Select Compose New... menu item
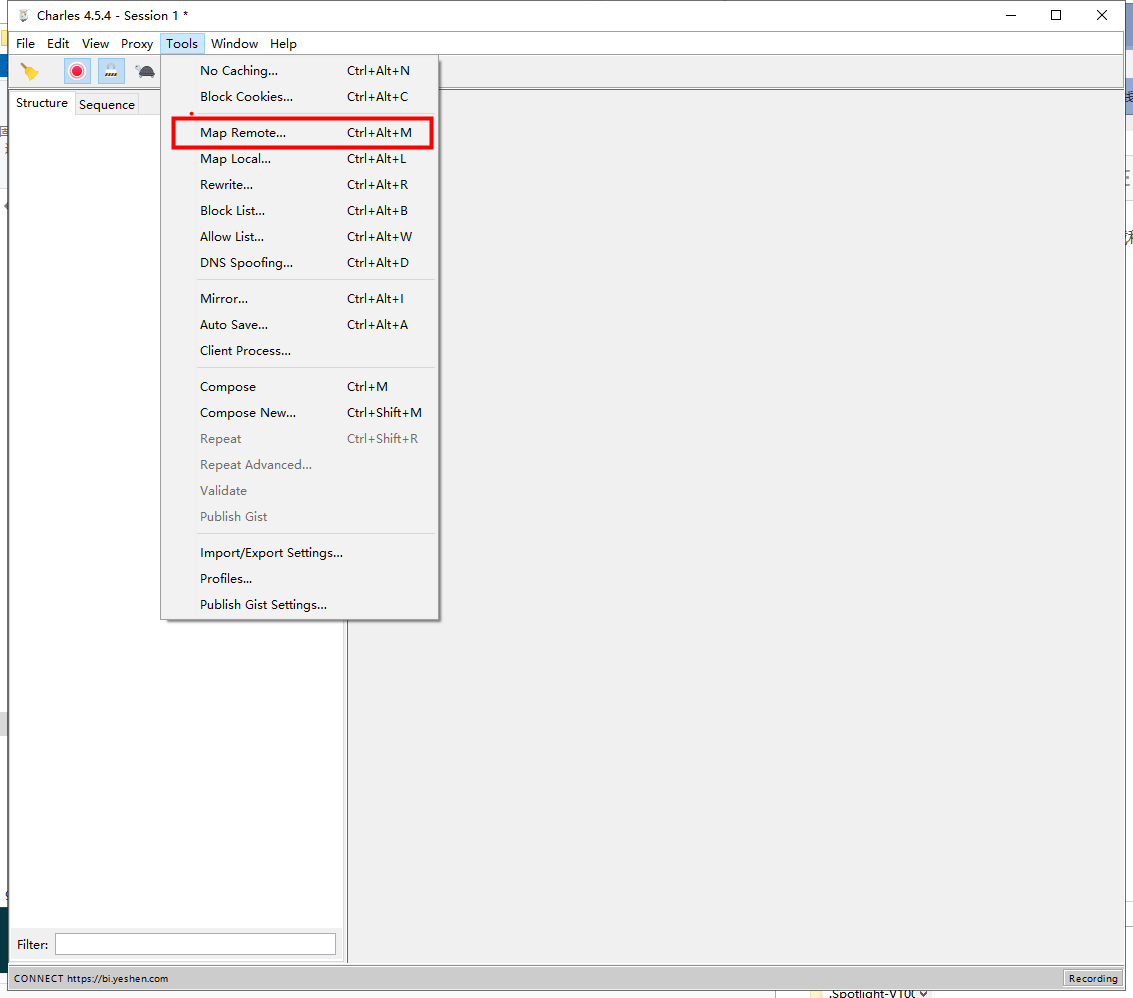The width and height of the screenshot is (1133, 998). 300,413
